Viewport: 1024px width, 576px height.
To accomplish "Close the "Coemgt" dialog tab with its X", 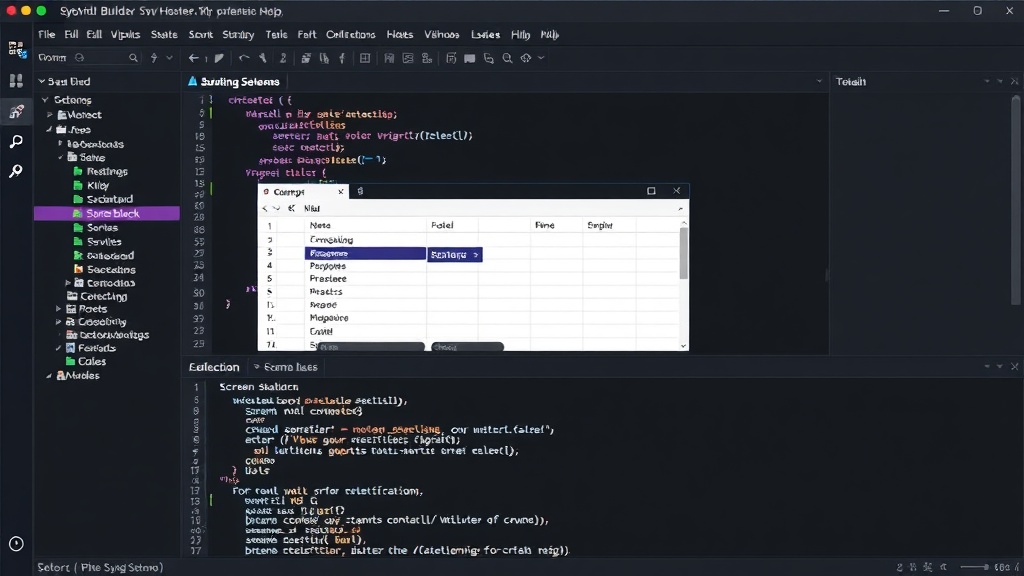I will click(x=340, y=191).
